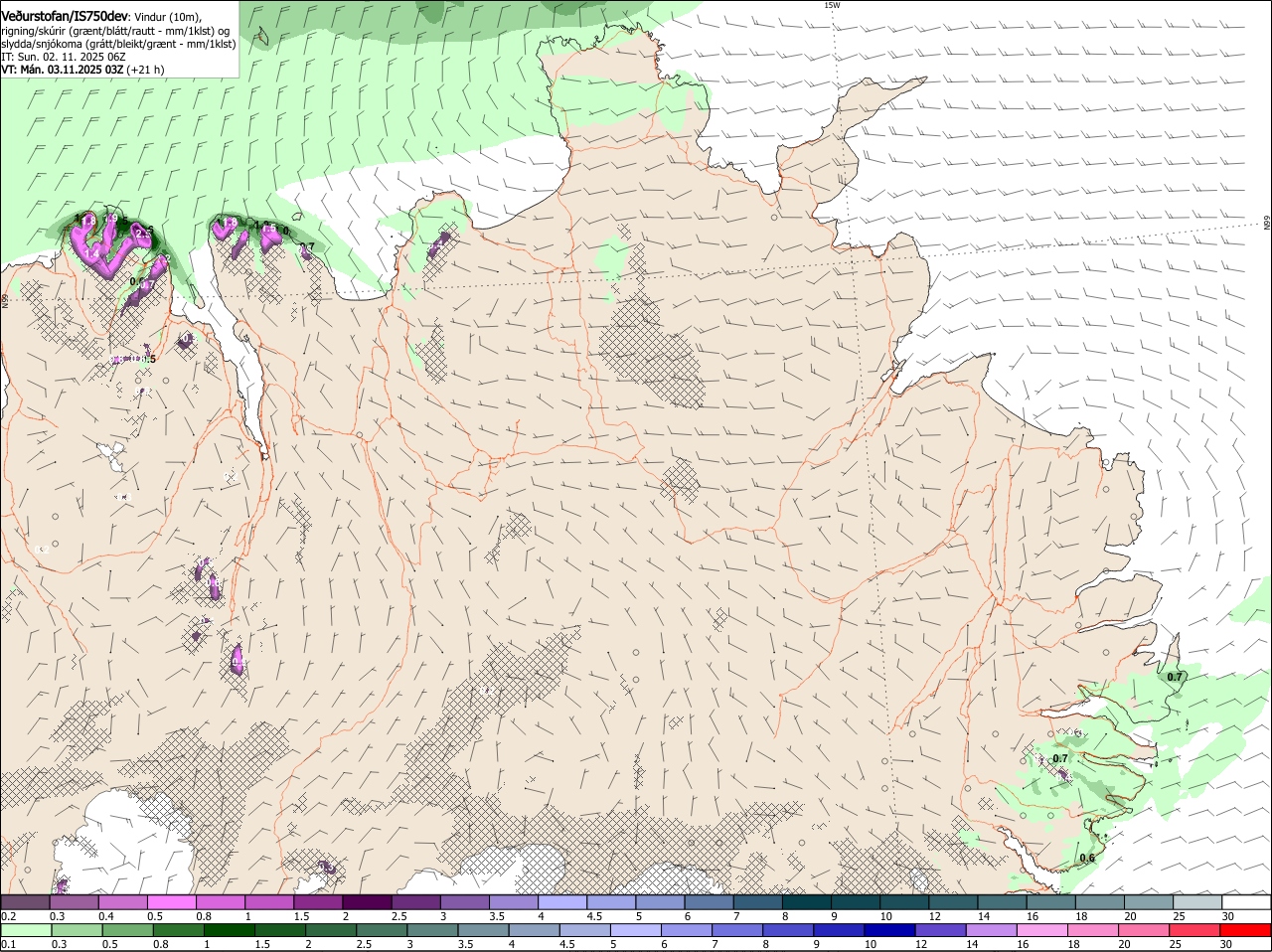Image resolution: width=1272 pixels, height=952 pixels.
Task: Select the red 30 swatch in lower legend row
Action: [x=1246, y=930]
